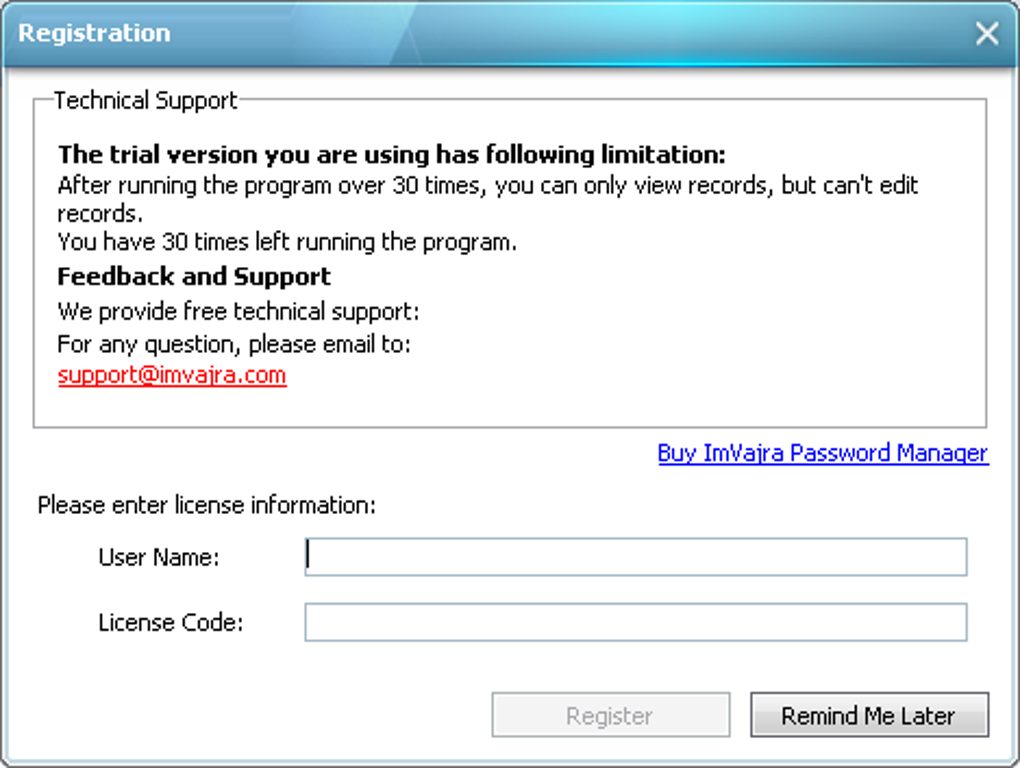Select the License Code input box
Screen dimensions: 1020x768
(636, 622)
